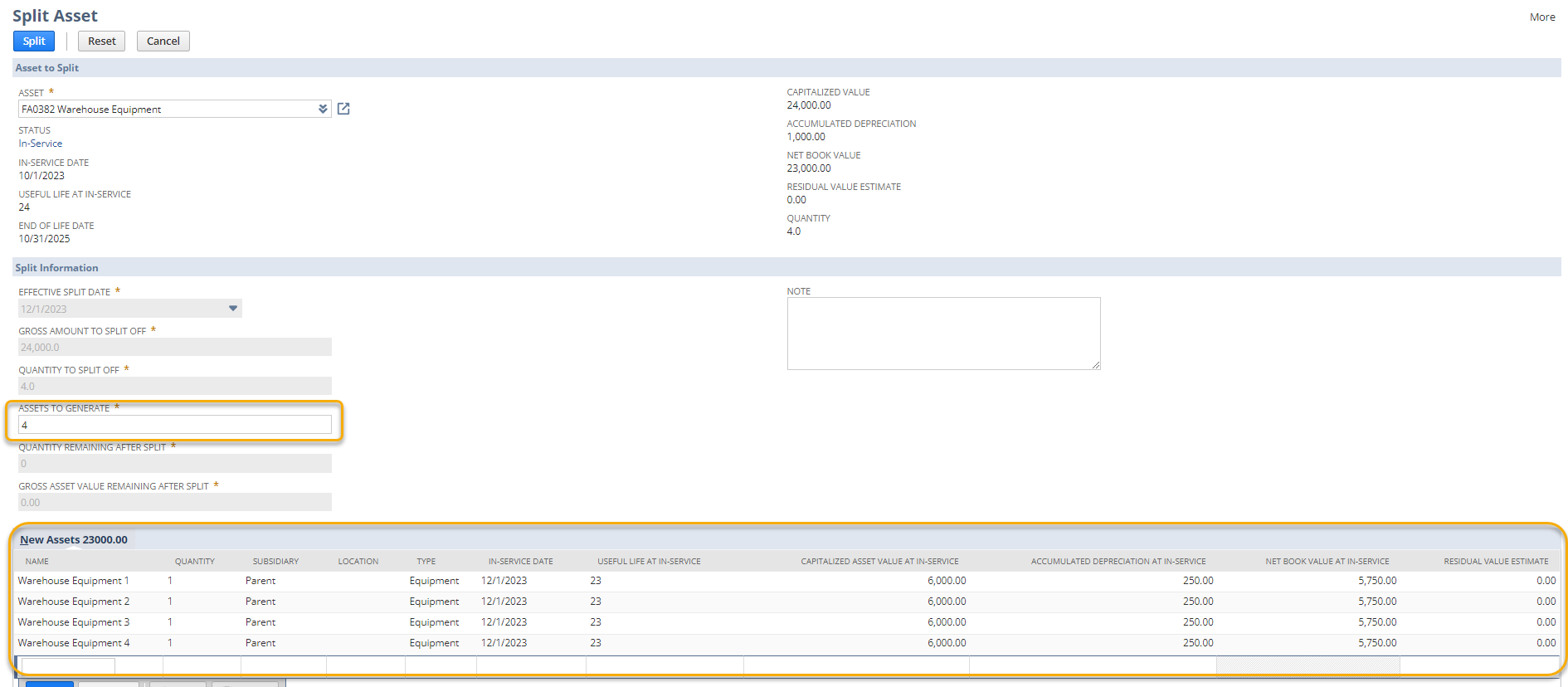
Task: Click the In-Service Date column header
Action: (x=520, y=562)
